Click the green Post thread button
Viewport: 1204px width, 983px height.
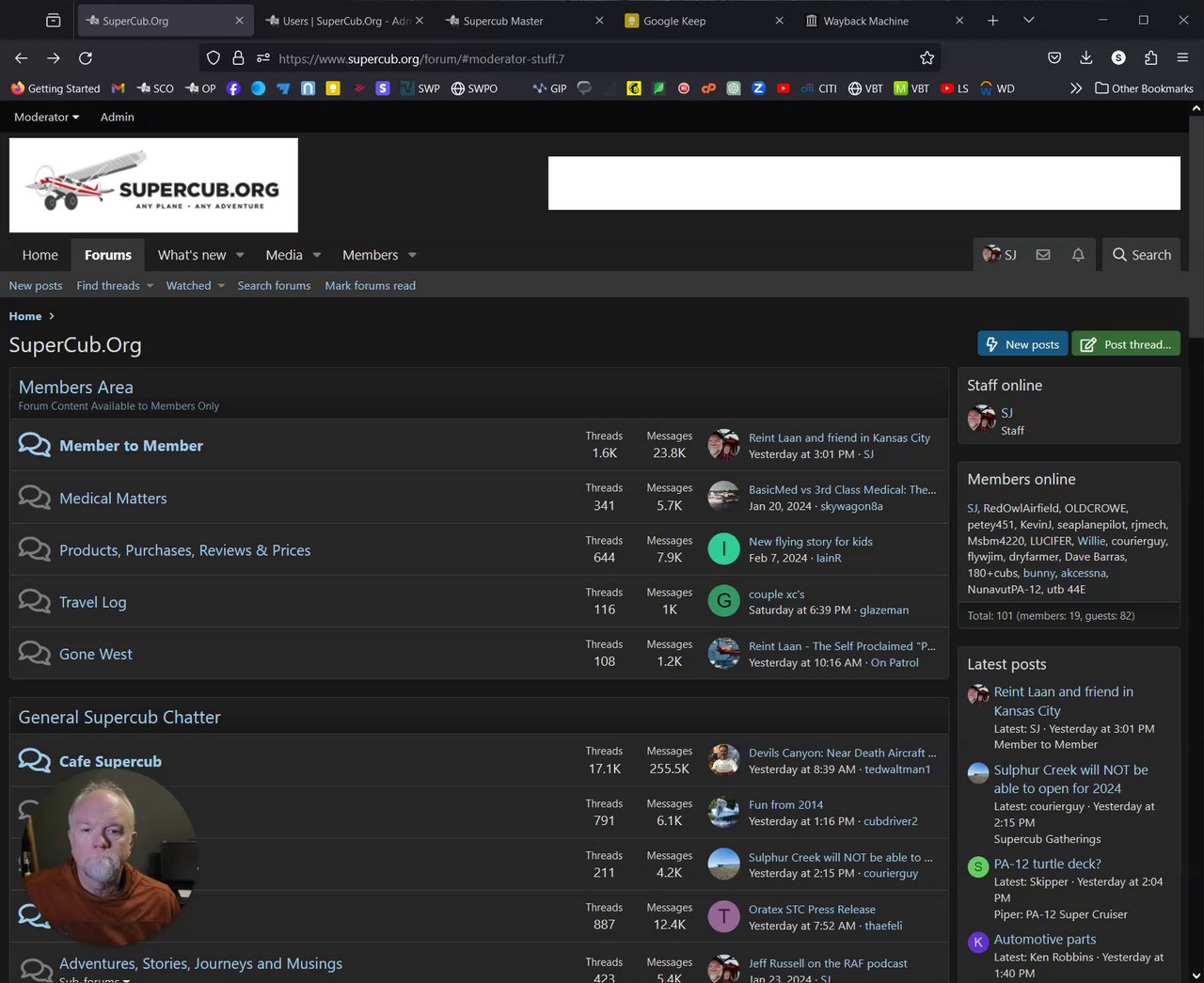(1126, 344)
